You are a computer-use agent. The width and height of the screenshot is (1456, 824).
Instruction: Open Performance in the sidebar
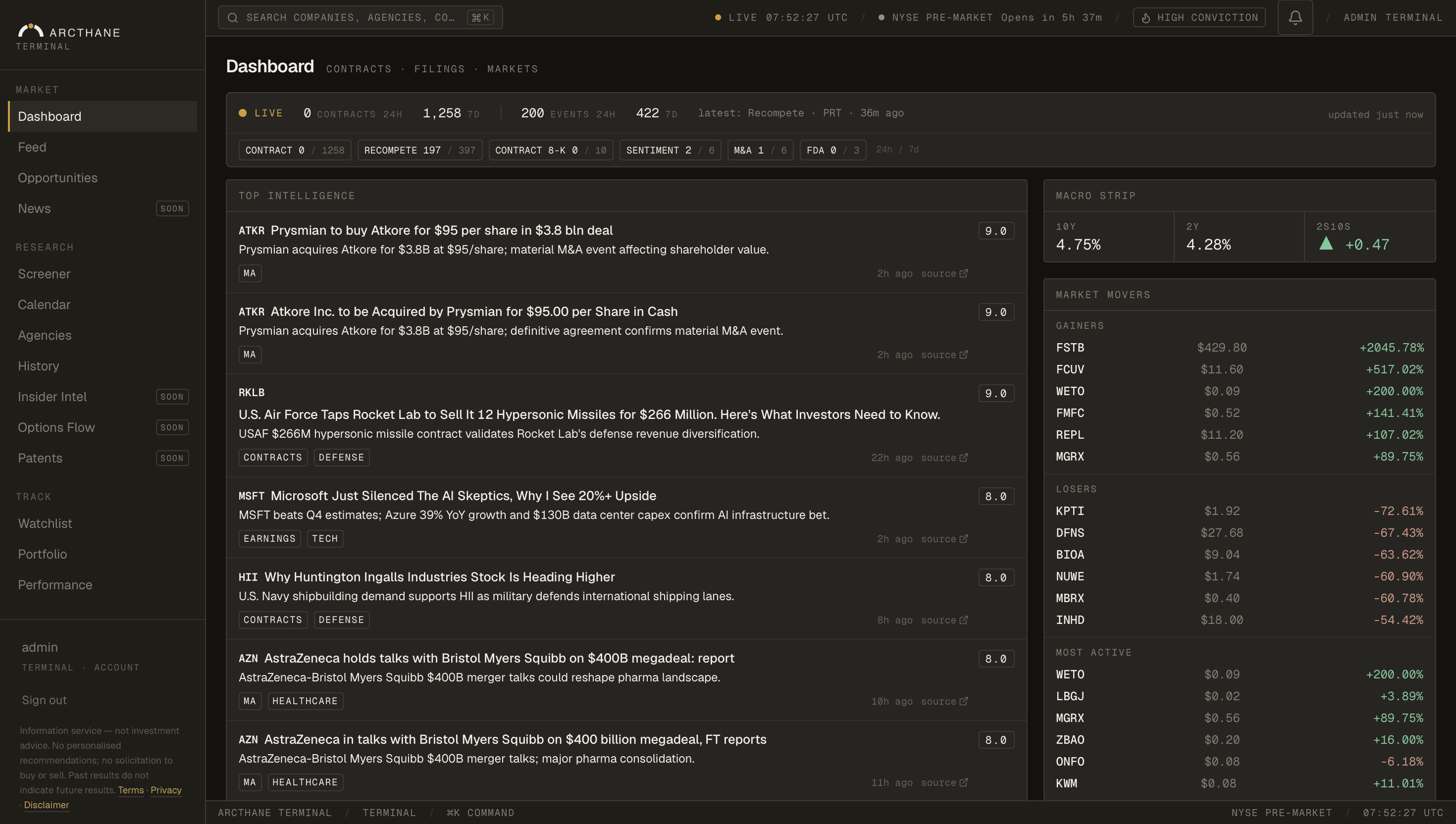point(103,585)
